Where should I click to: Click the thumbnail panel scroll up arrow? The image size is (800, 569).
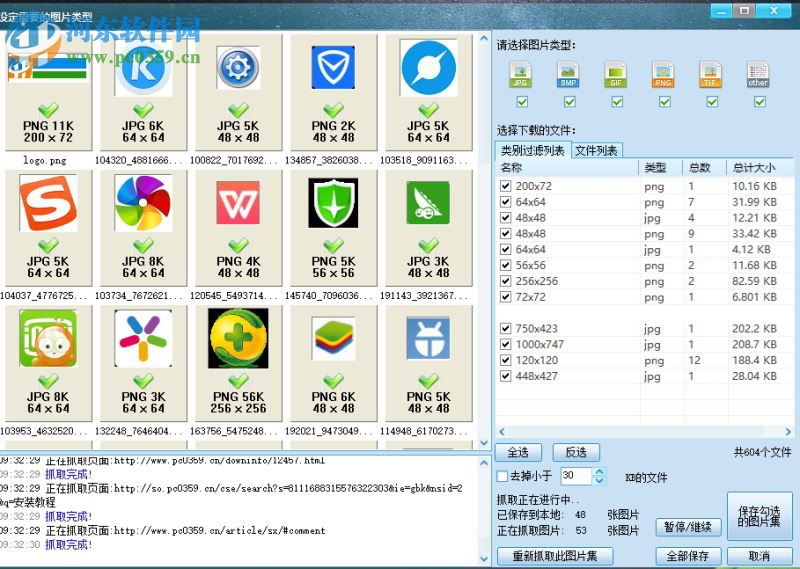point(484,38)
